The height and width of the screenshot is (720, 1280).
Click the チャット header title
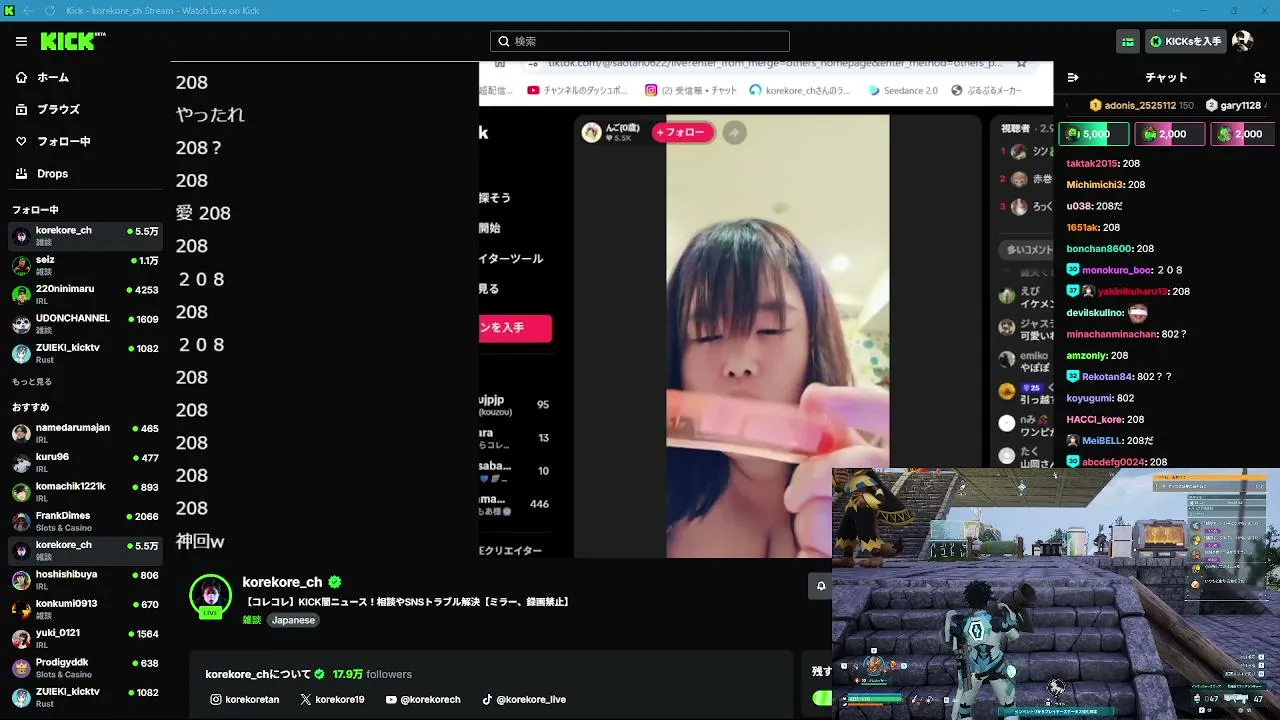(1166, 77)
